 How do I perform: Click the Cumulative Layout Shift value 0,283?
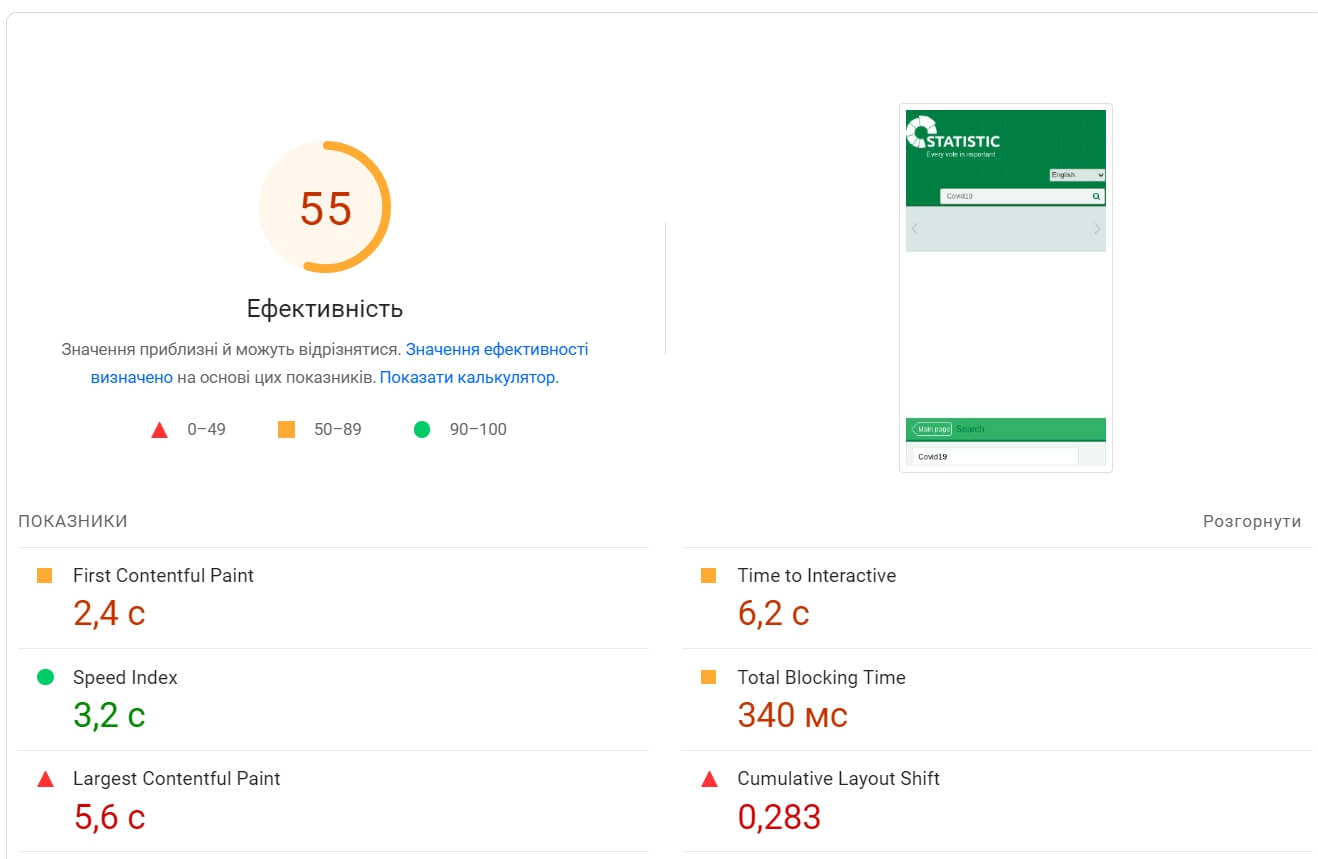tap(779, 817)
